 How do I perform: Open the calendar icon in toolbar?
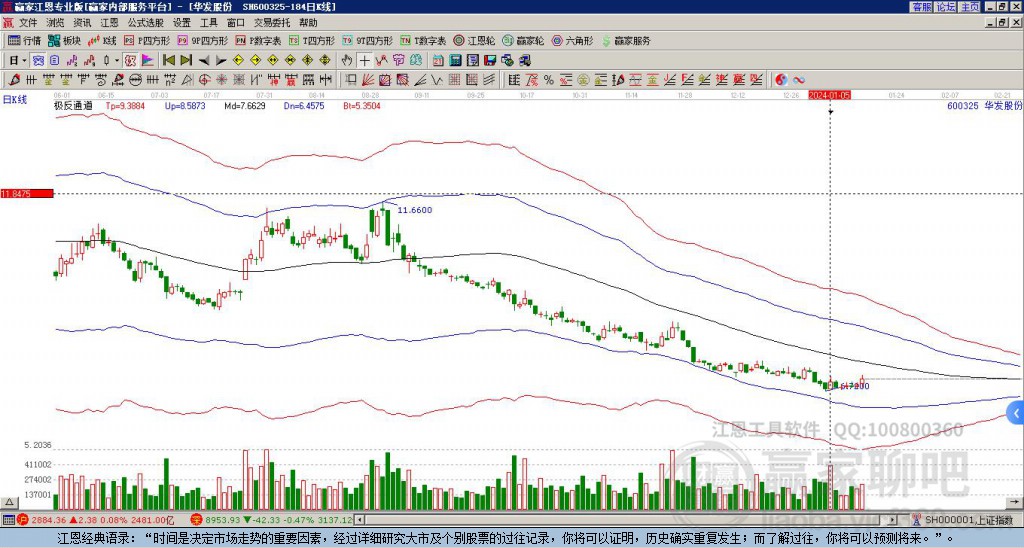click(438, 61)
